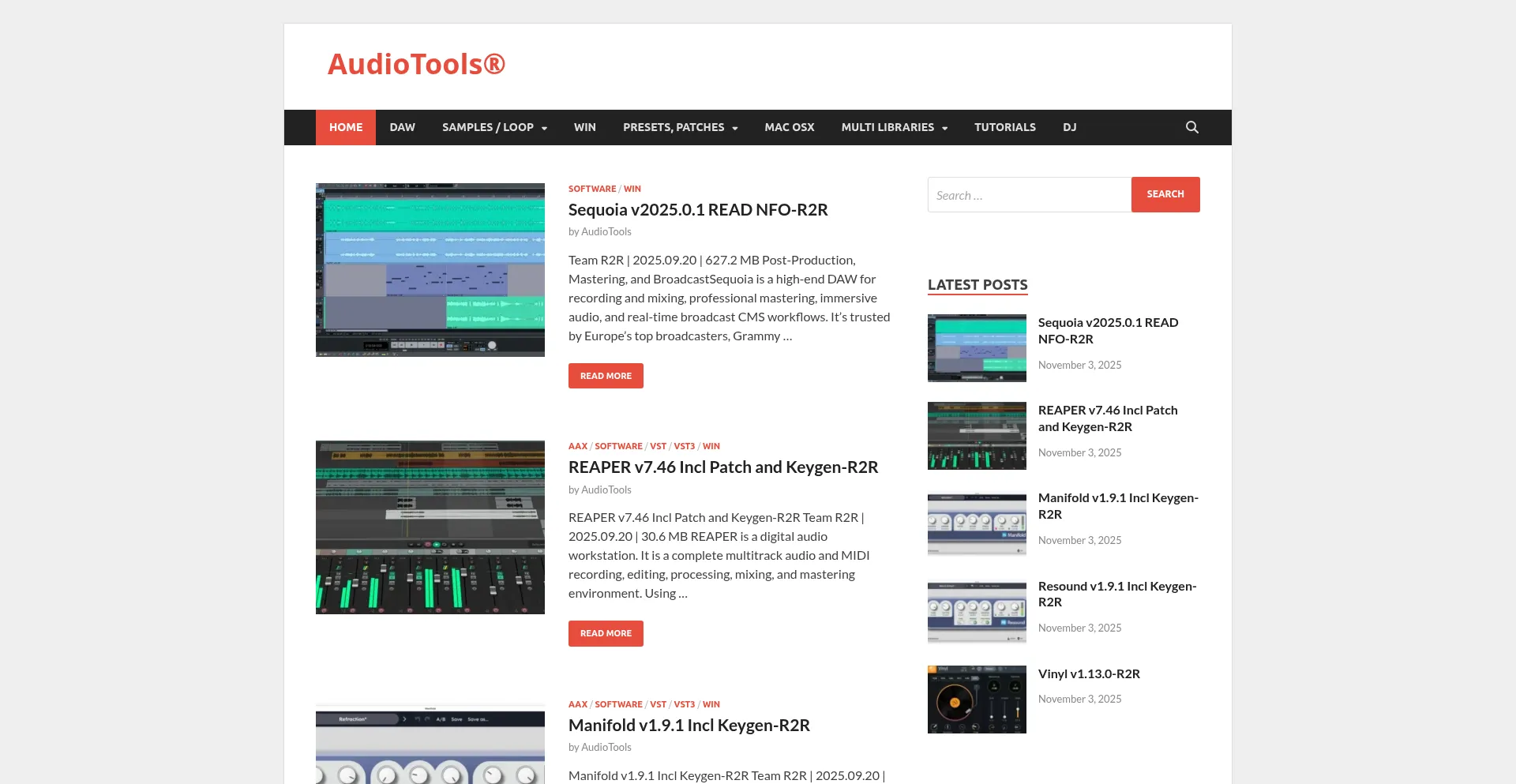Select the Mac OSX menu item
The image size is (1516, 784).
pyautogui.click(x=789, y=127)
